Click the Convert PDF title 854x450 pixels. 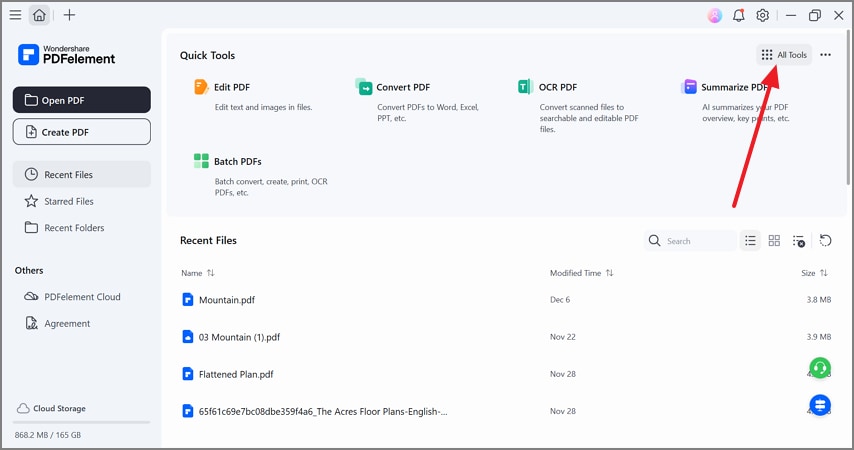click(x=403, y=87)
